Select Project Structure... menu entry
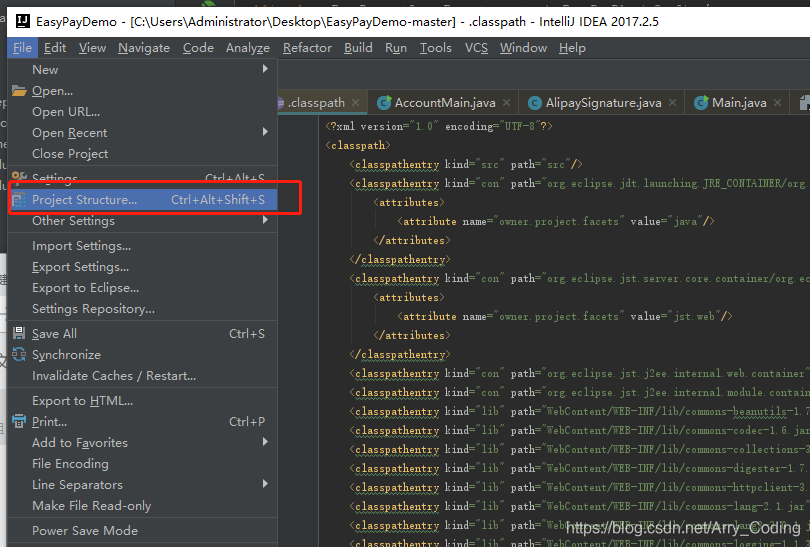Screen dimensions: 810x547 pyautogui.click(x=143, y=200)
